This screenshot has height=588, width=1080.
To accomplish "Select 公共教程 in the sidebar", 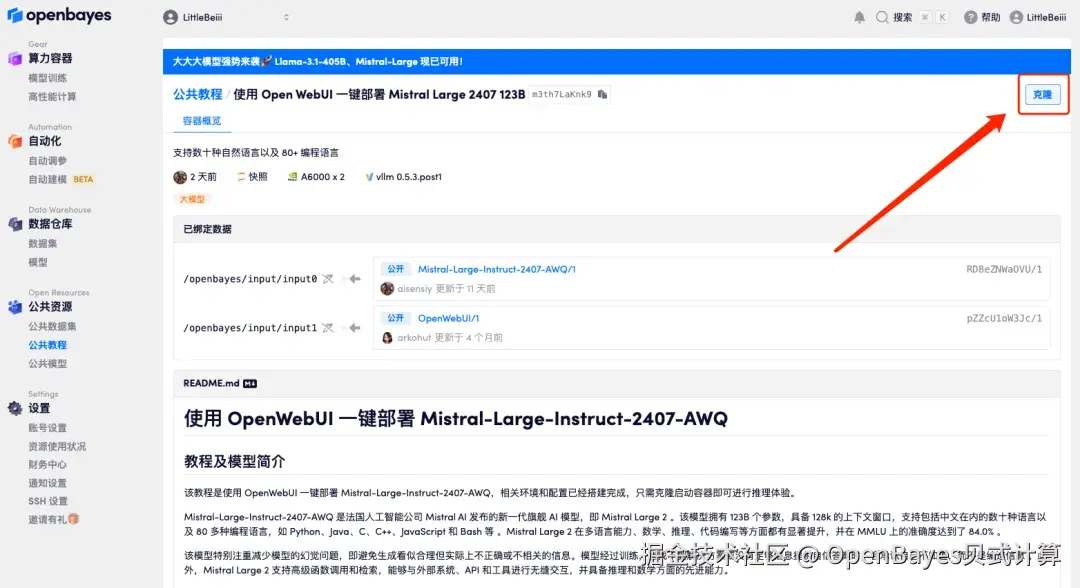I will (48, 345).
